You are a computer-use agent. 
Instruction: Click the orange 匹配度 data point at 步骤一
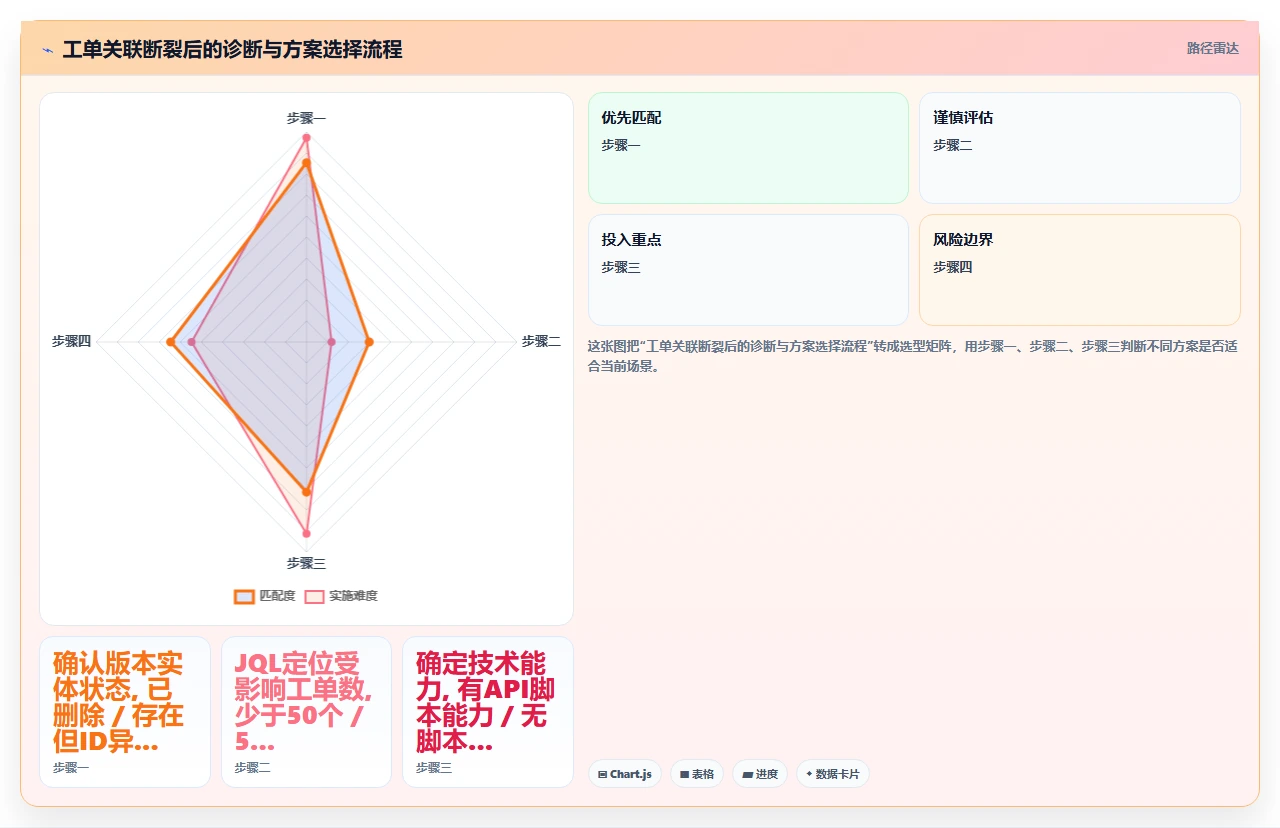click(x=306, y=162)
